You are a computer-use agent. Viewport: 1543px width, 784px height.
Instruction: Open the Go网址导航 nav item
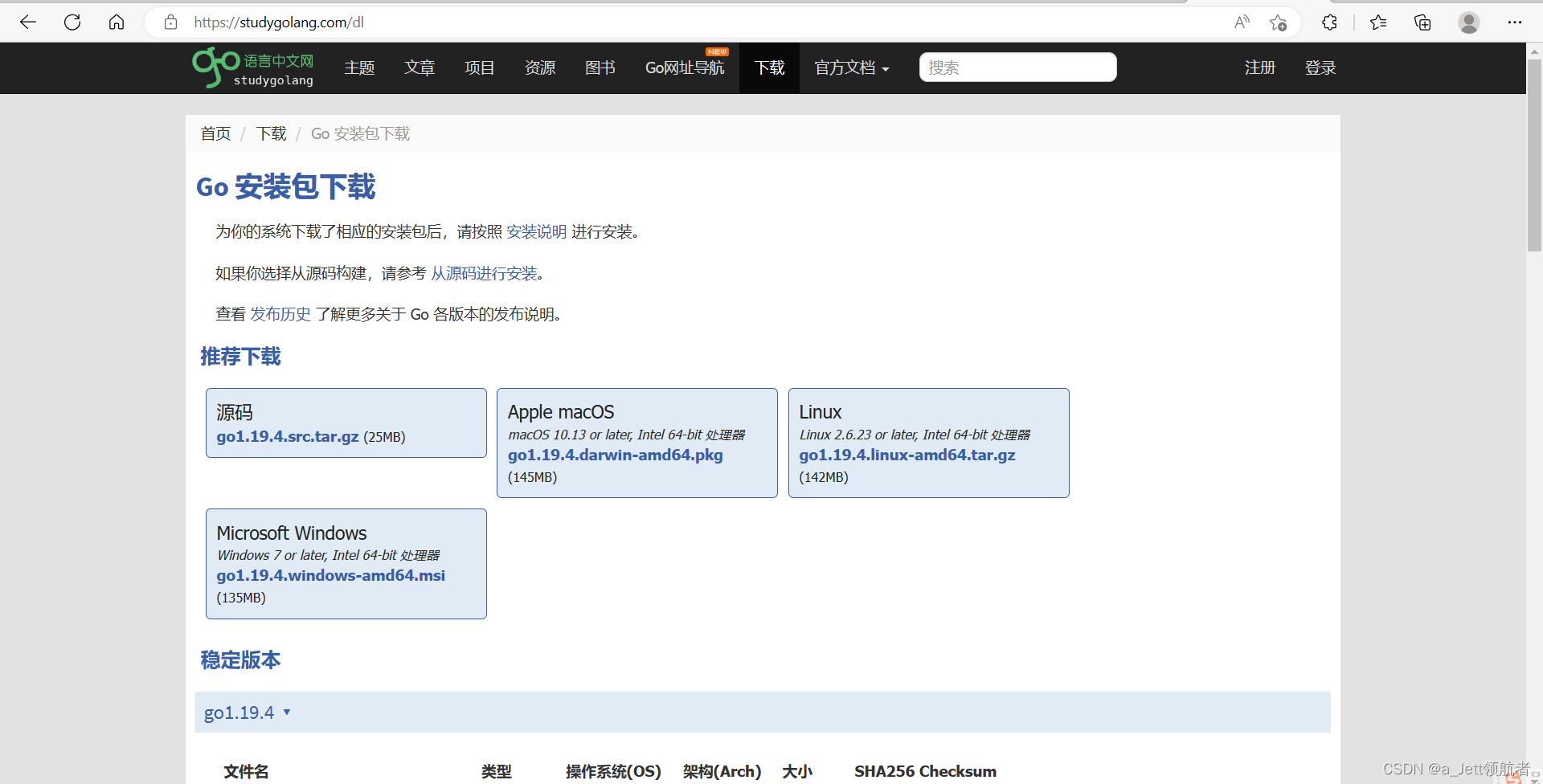pos(685,68)
